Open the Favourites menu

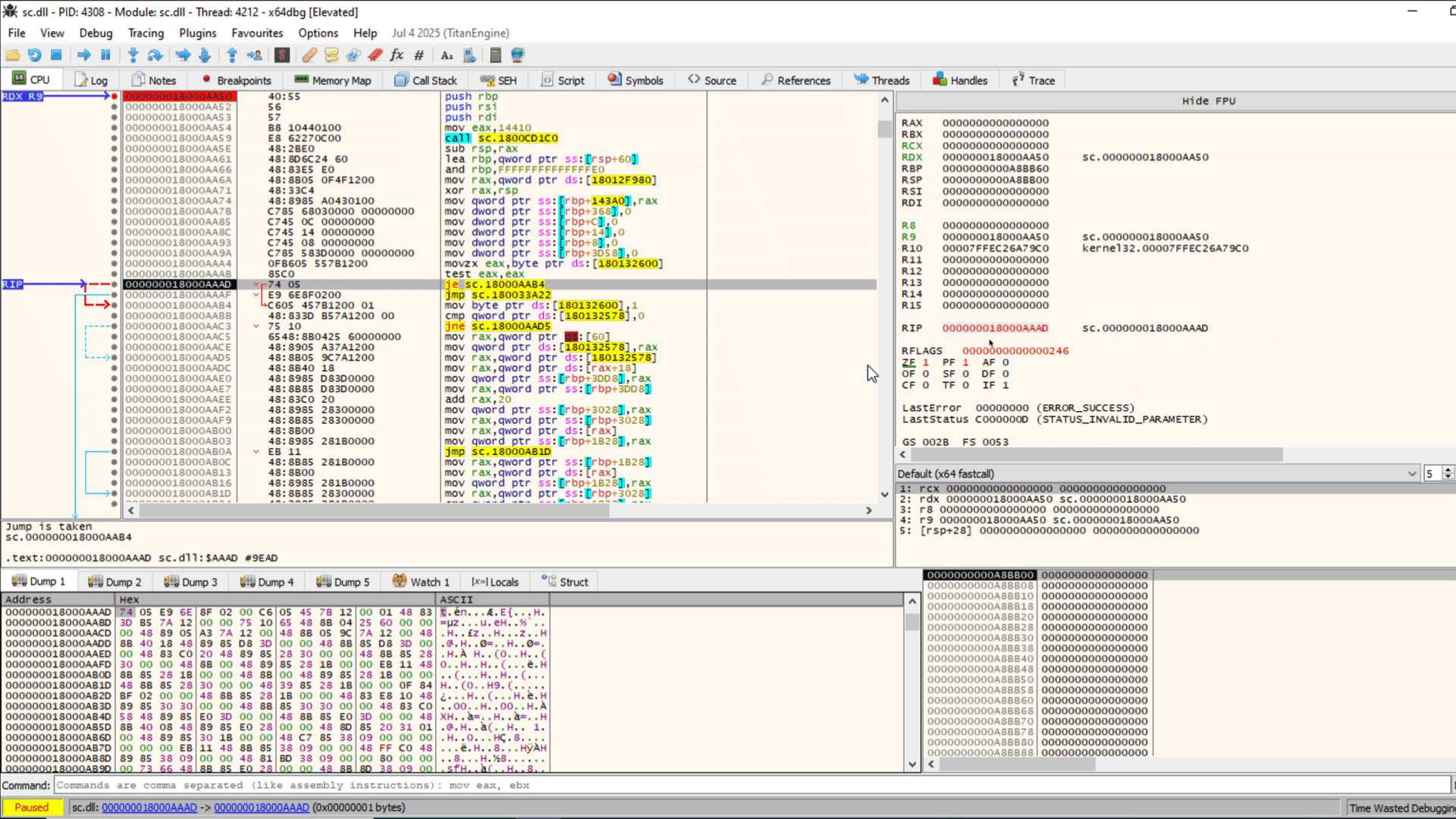(257, 33)
